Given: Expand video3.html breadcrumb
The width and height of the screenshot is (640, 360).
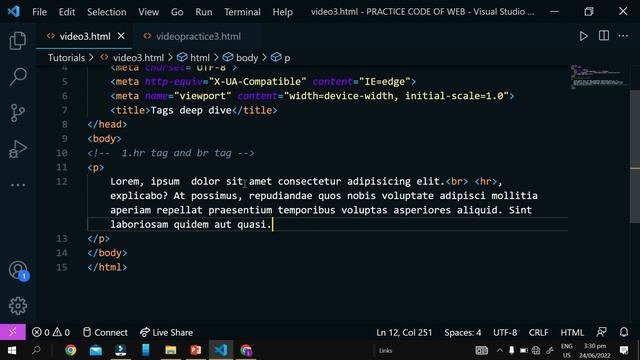Looking at the screenshot, I should [x=138, y=58].
